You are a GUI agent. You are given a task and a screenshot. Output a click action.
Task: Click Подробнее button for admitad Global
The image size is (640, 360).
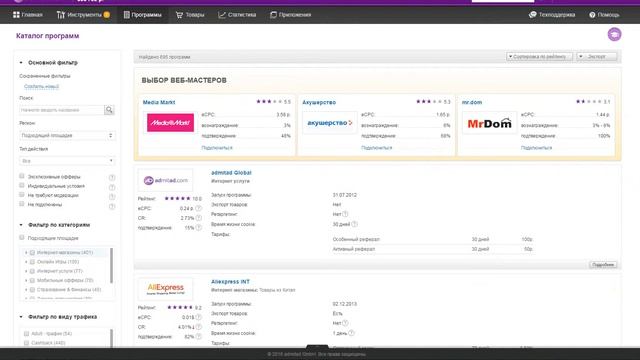tap(603, 265)
